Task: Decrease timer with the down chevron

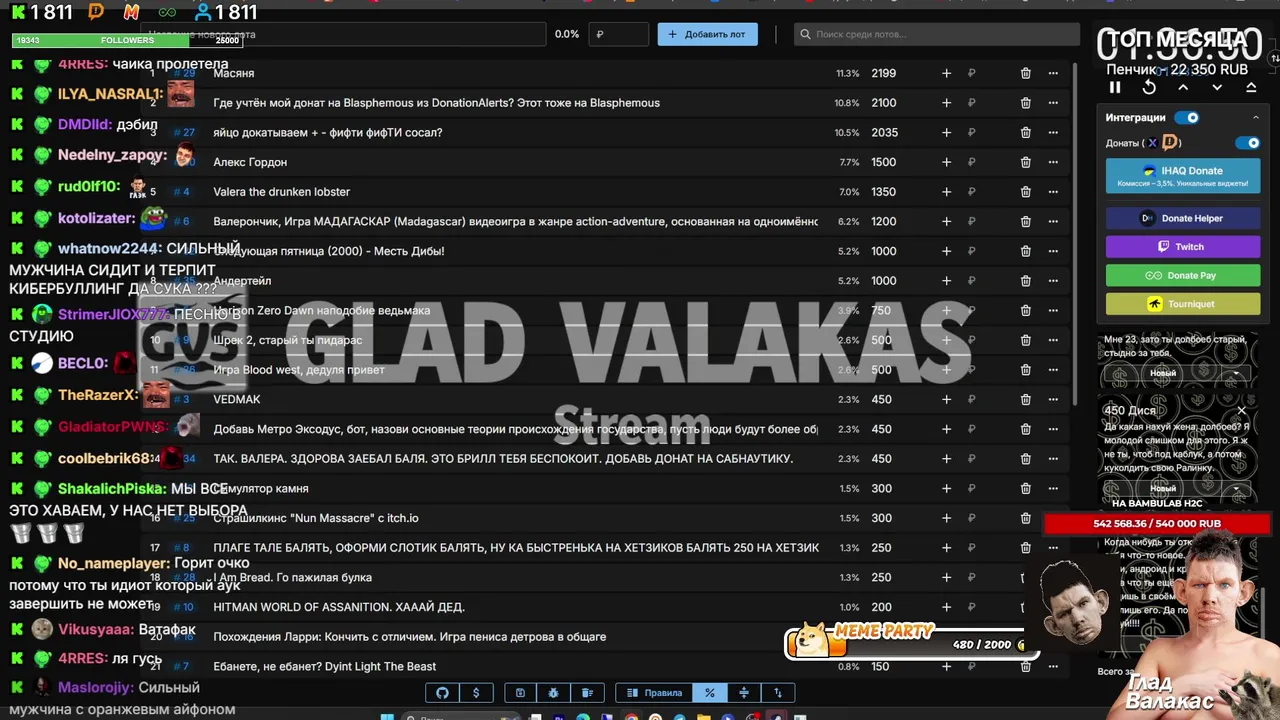Action: coord(1217,88)
